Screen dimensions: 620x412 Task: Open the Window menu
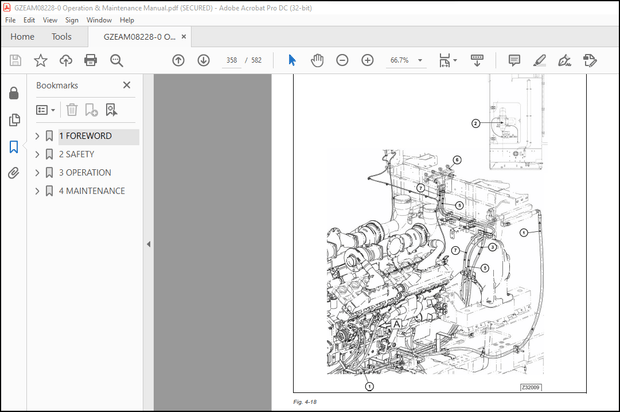point(99,20)
